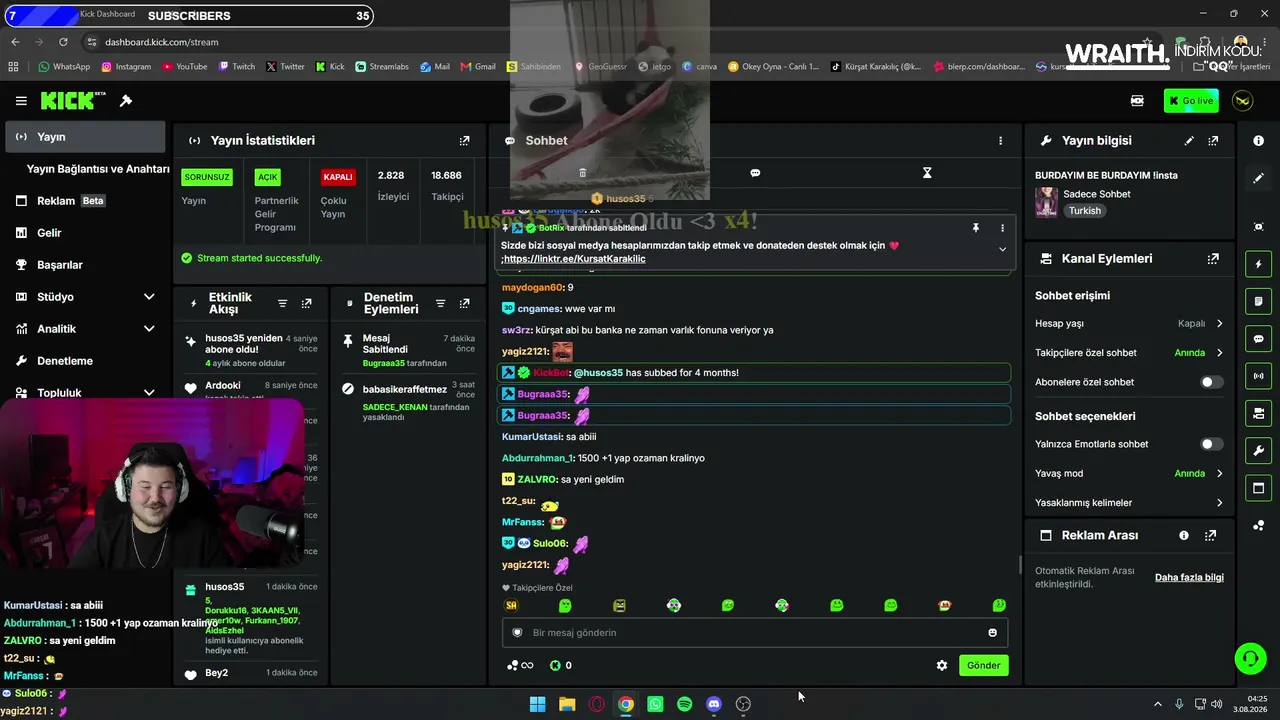1280x720 pixels.
Task: Toggle the window-shaped widget button in side rail
Action: point(1258,488)
